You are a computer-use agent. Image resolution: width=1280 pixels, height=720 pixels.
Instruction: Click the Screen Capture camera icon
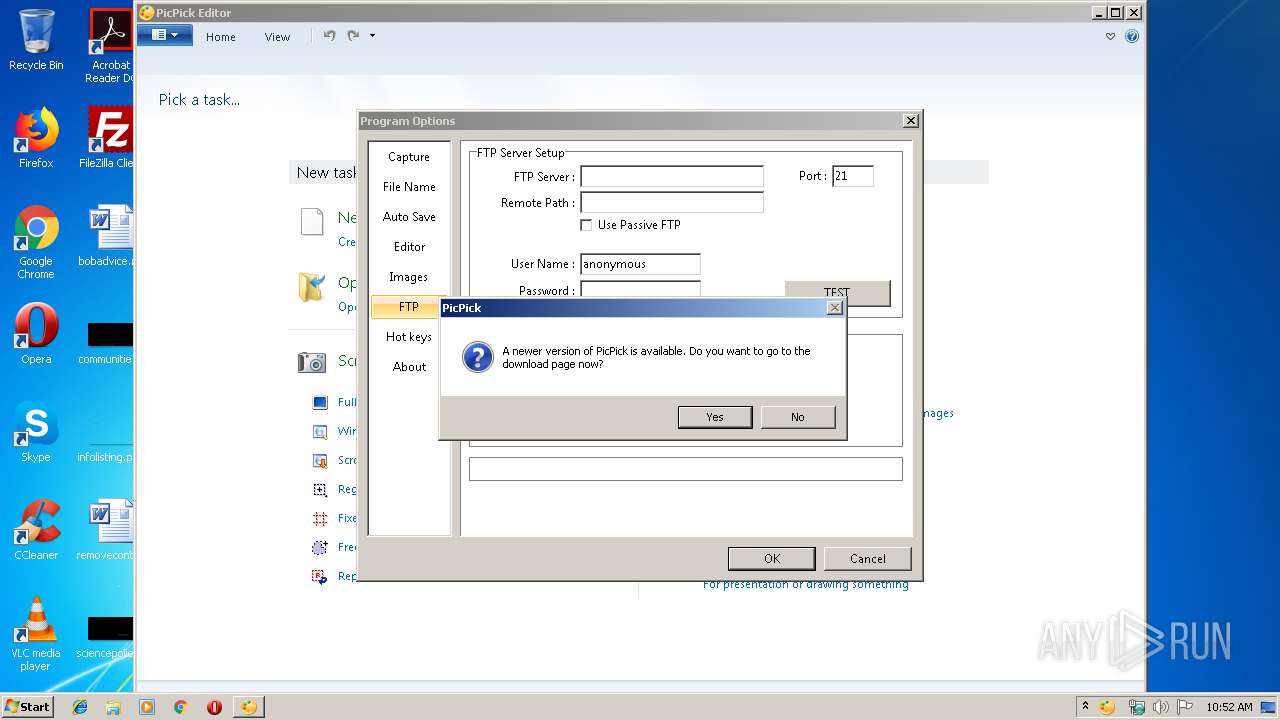click(x=312, y=362)
